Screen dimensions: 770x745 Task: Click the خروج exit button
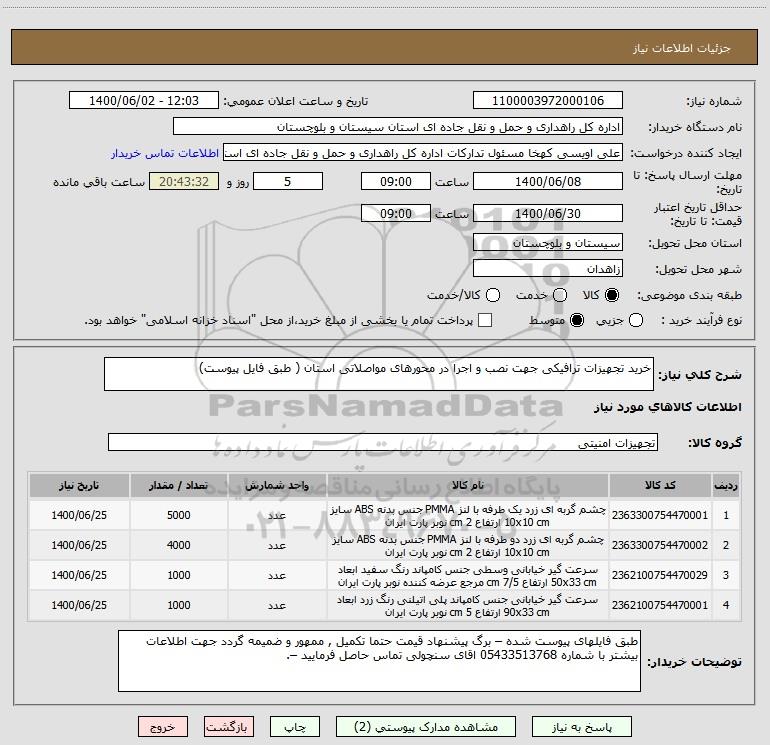coord(163,727)
